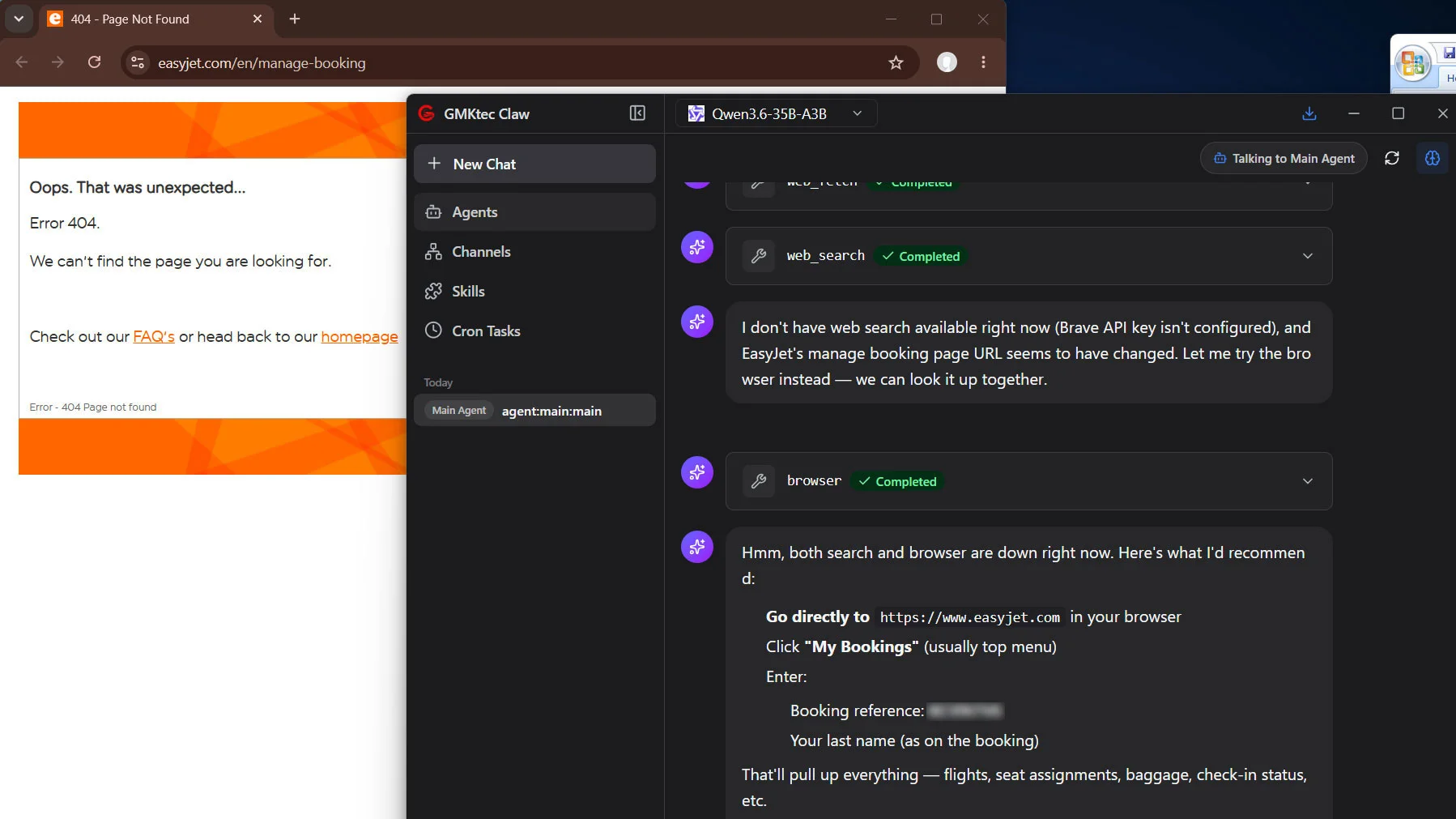Open the Skills section
The width and height of the screenshot is (1456, 819).
tap(534, 291)
